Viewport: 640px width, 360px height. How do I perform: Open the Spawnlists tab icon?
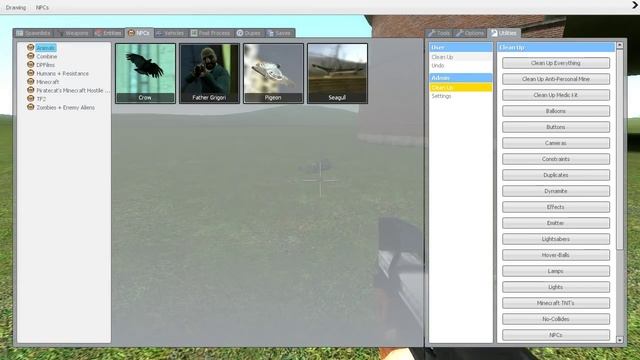[20, 33]
